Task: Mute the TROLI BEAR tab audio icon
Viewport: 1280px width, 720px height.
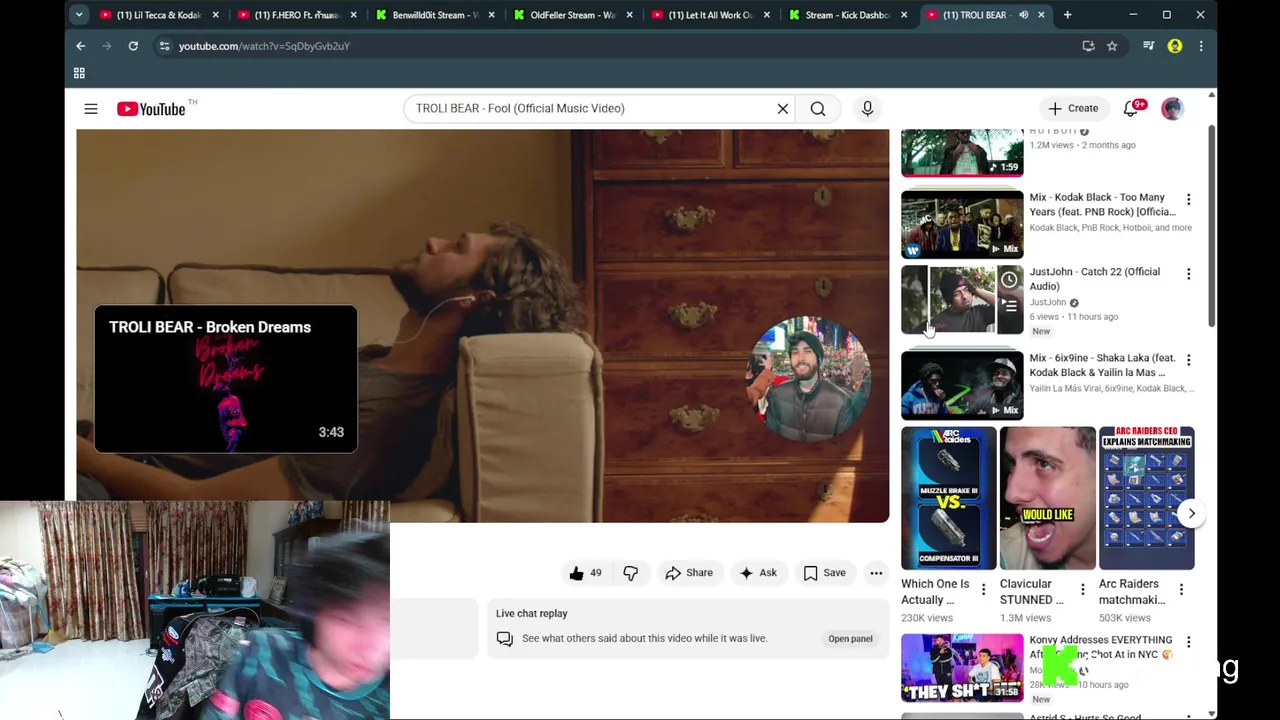Action: point(1023,15)
